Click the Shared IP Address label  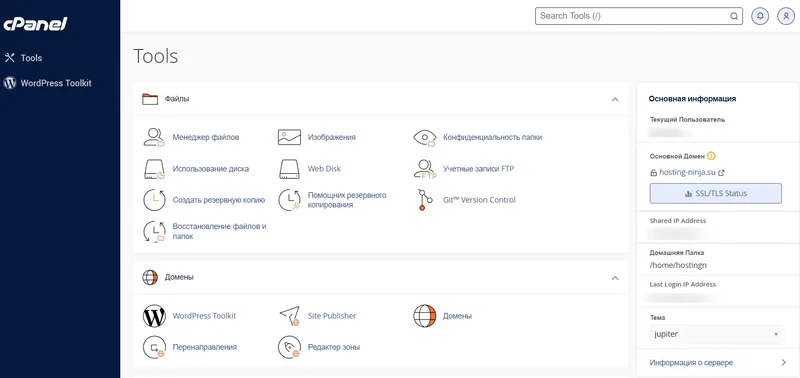click(x=678, y=221)
